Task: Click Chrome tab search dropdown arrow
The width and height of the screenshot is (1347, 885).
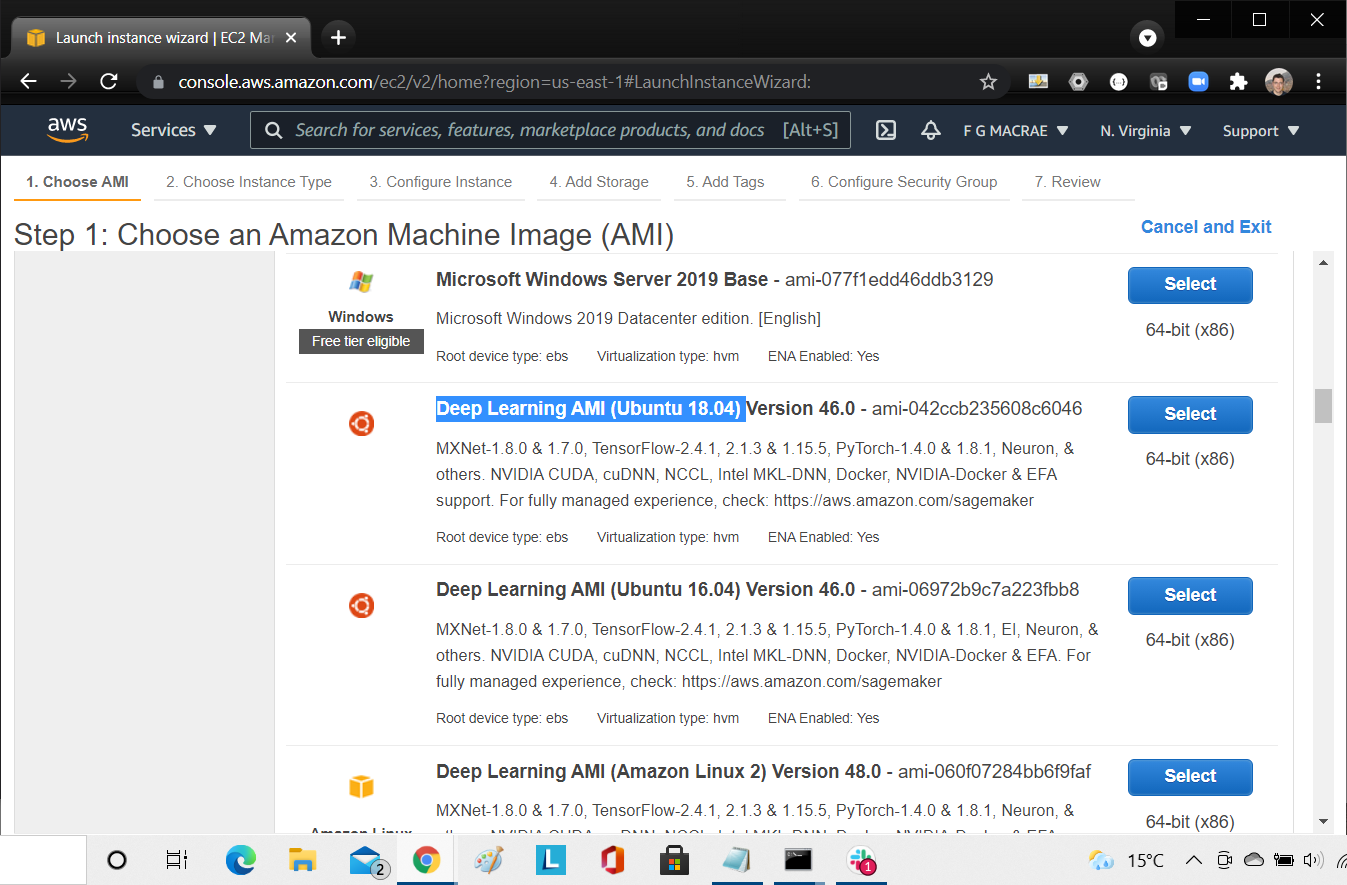Action: [1148, 38]
